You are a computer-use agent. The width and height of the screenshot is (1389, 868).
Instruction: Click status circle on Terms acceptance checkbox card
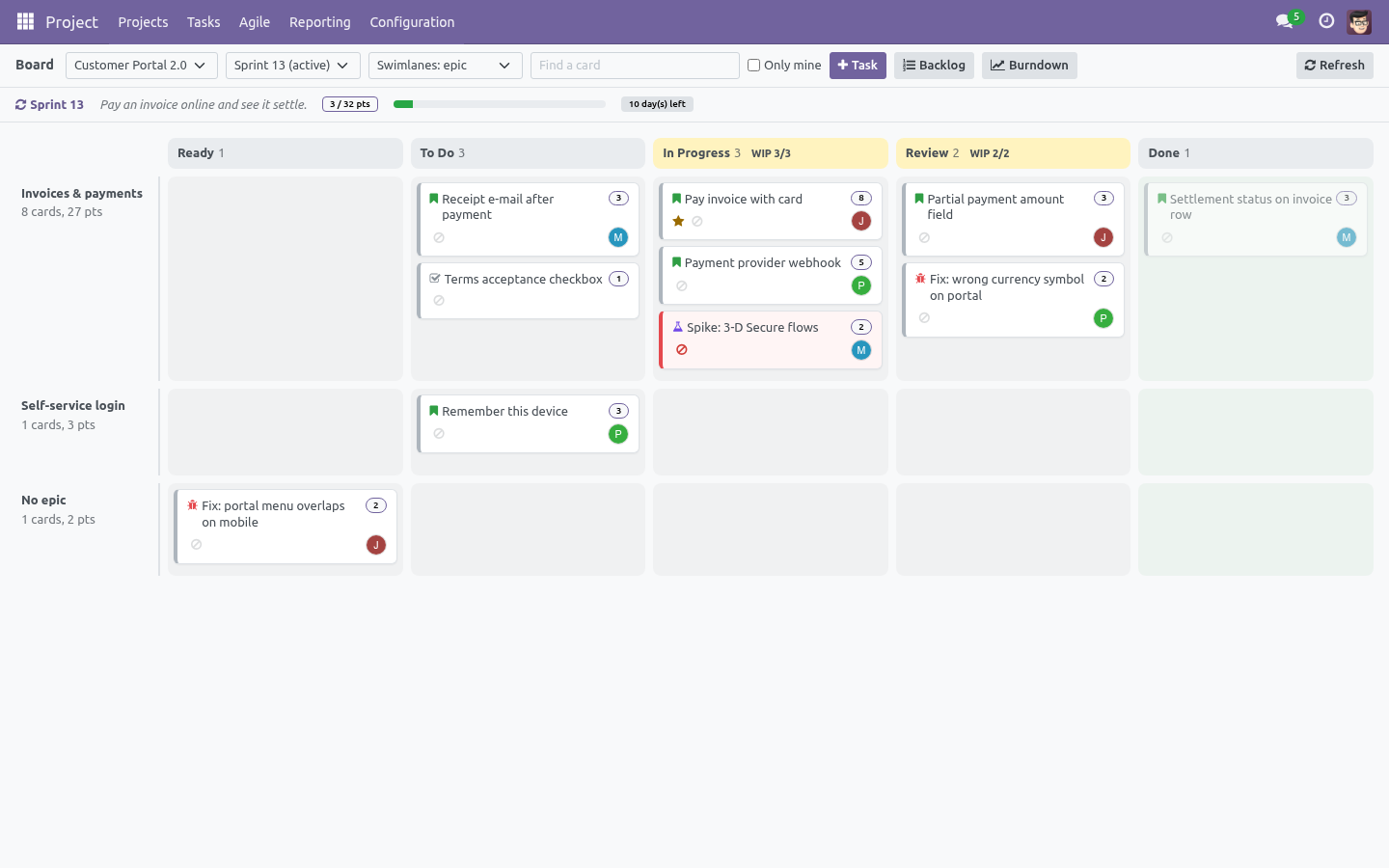point(439,301)
